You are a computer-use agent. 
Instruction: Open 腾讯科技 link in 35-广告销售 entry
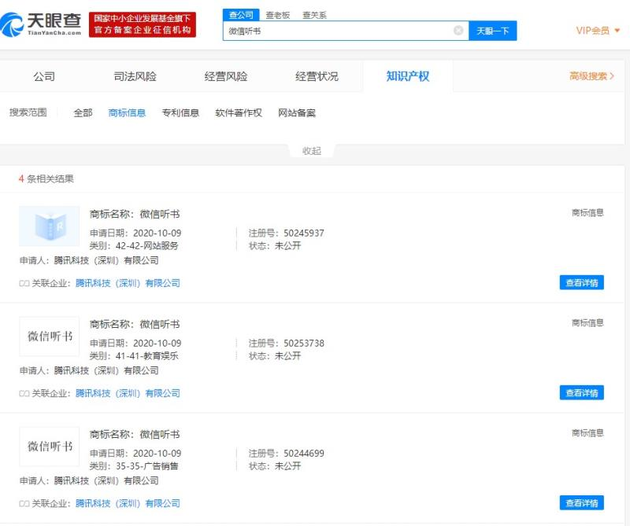click(128, 503)
